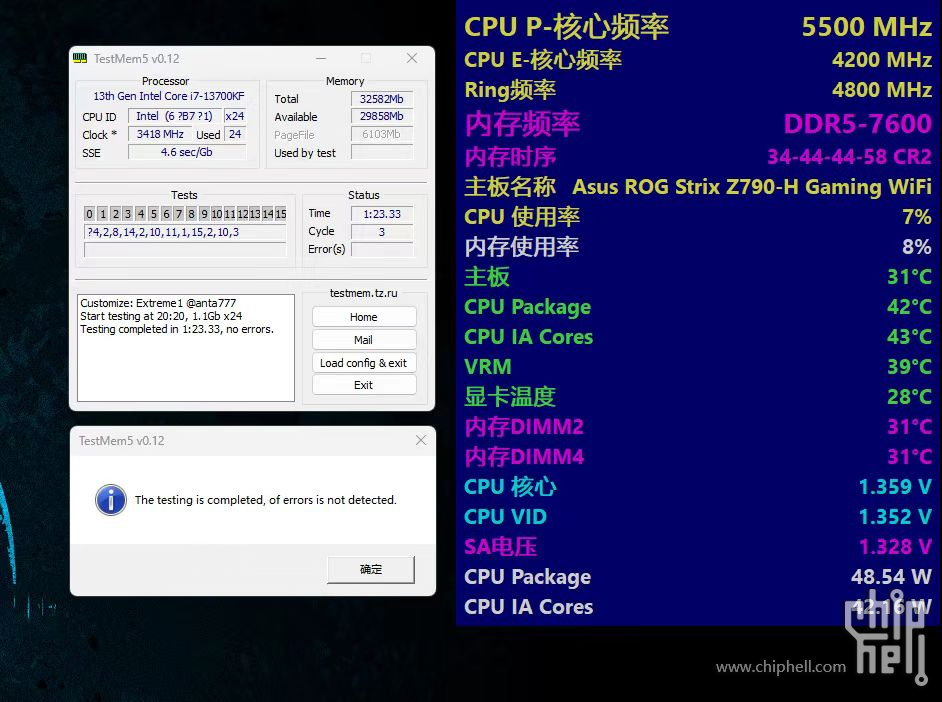The image size is (942, 702).
Task: Select the Total memory value 32582Mb field
Action: point(381,98)
